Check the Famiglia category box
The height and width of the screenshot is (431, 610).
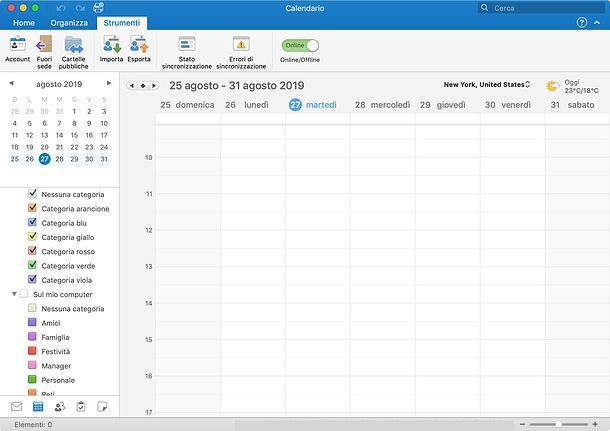pos(32,336)
